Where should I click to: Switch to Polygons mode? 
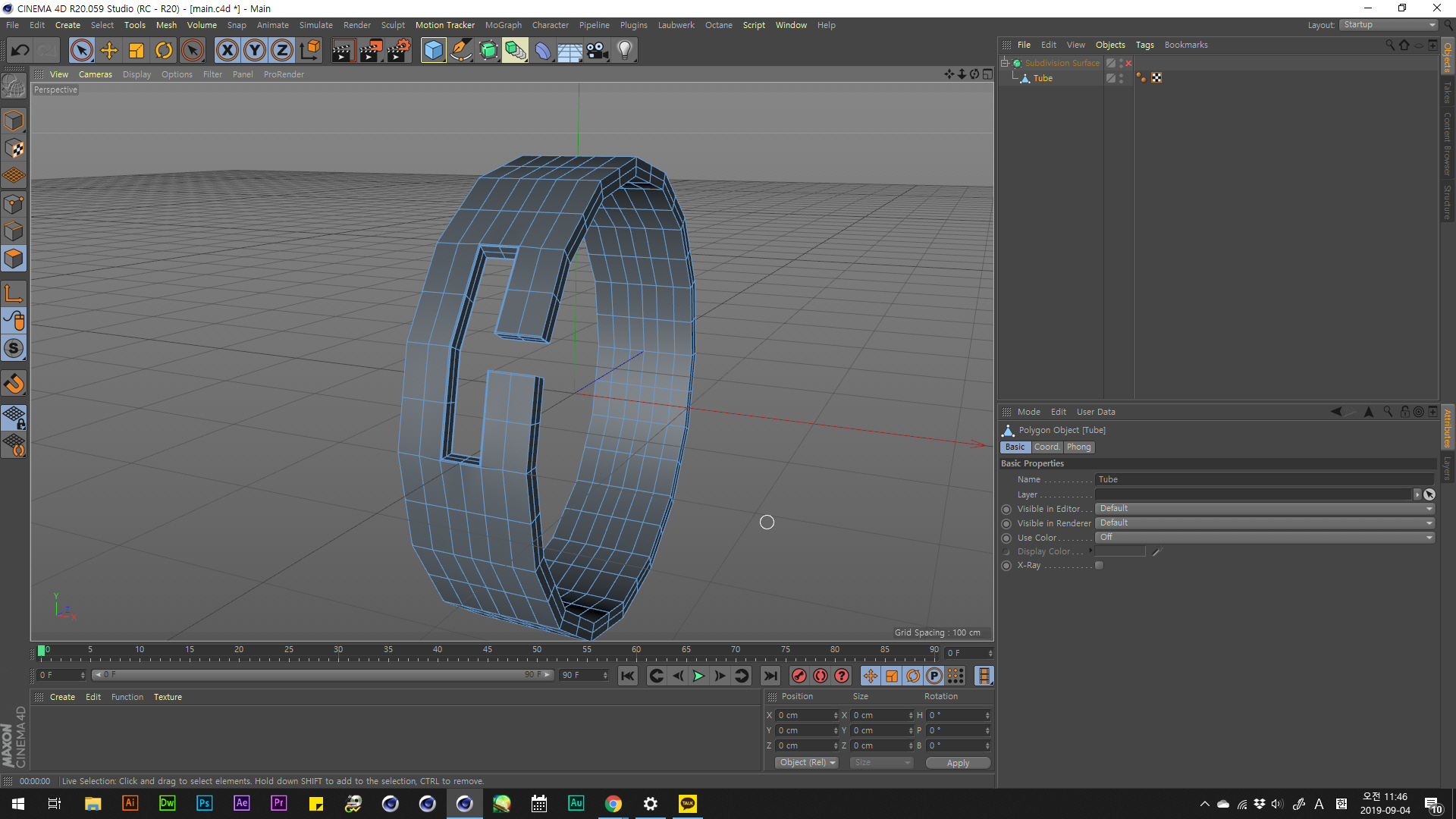14,259
